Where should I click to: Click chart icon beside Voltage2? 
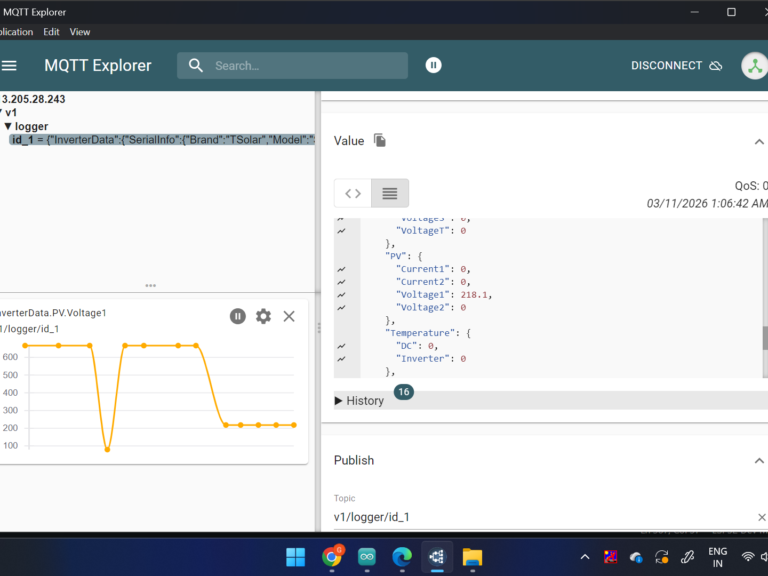point(341,308)
